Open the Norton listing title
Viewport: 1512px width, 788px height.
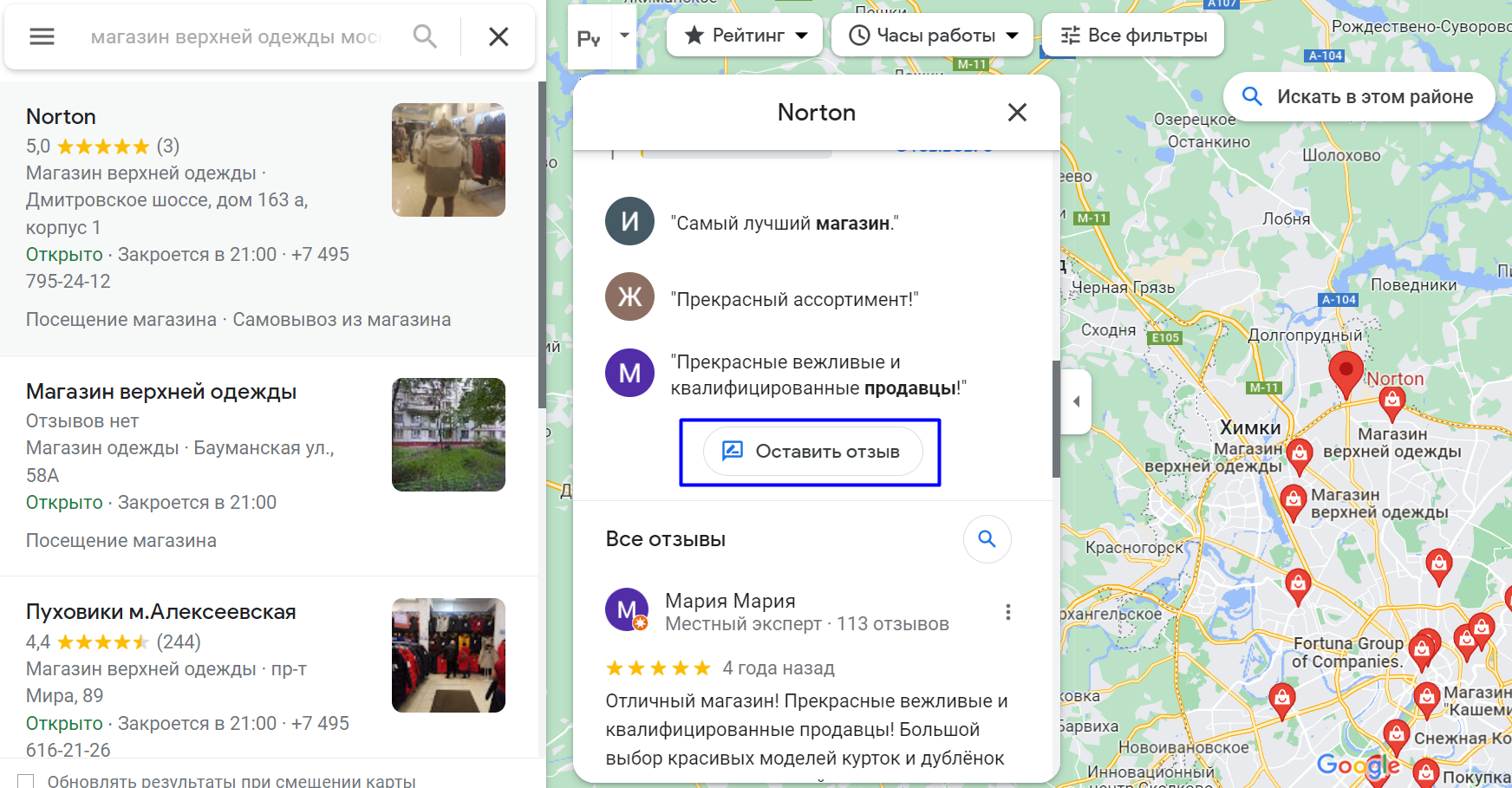tap(61, 117)
